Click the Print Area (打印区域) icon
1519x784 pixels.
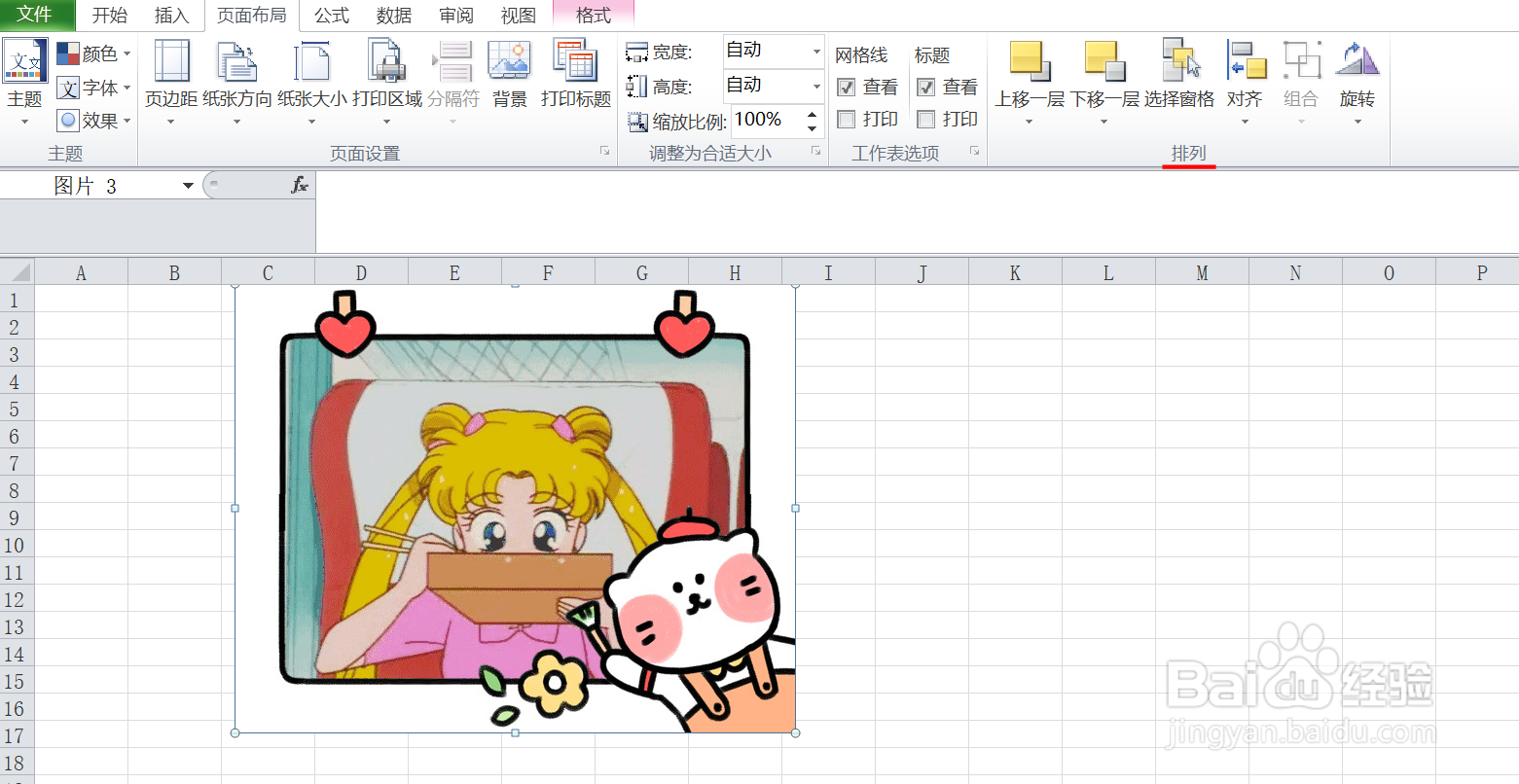pos(386,60)
